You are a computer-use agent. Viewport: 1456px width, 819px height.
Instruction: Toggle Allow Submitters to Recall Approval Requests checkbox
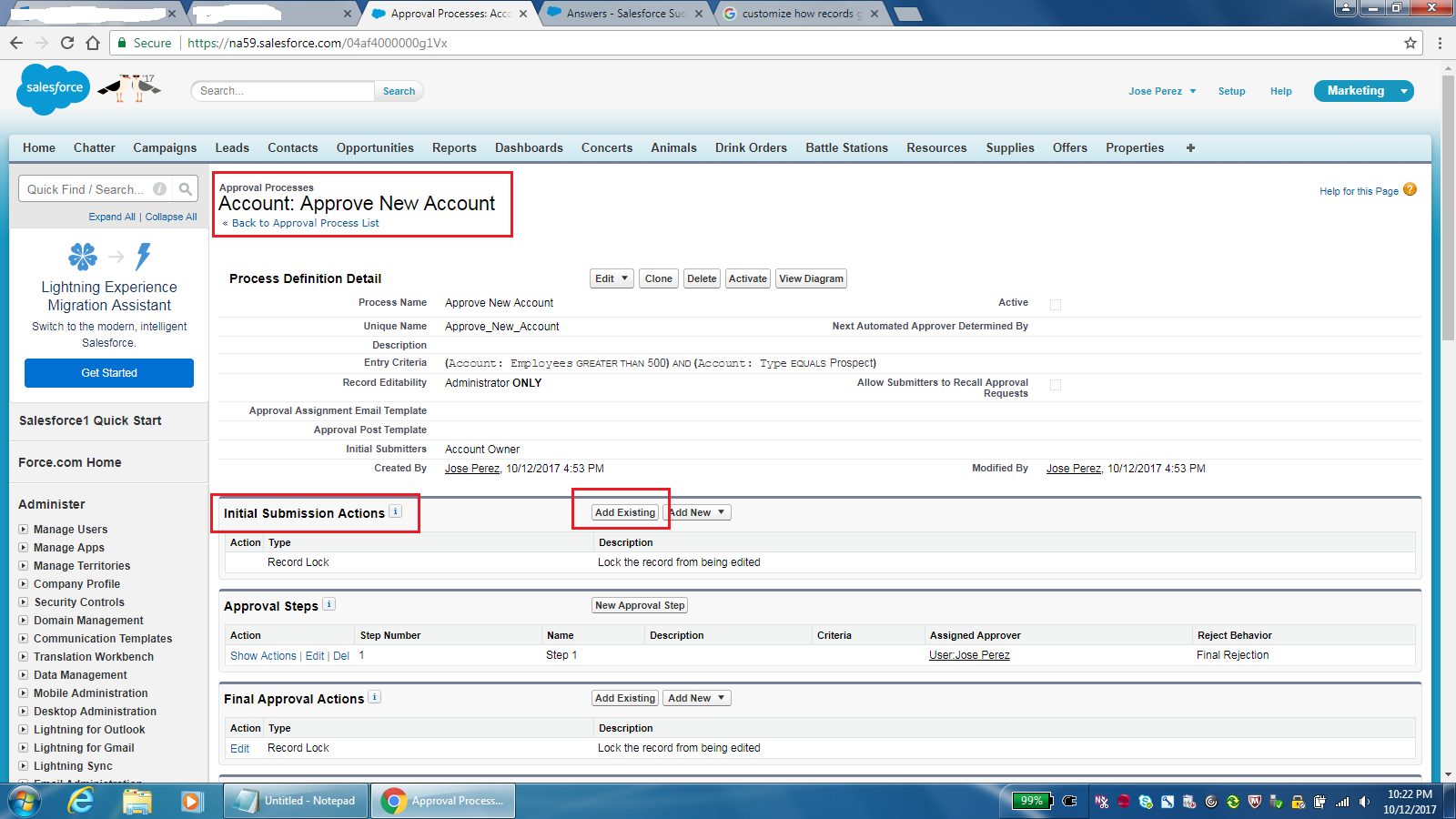click(1056, 385)
